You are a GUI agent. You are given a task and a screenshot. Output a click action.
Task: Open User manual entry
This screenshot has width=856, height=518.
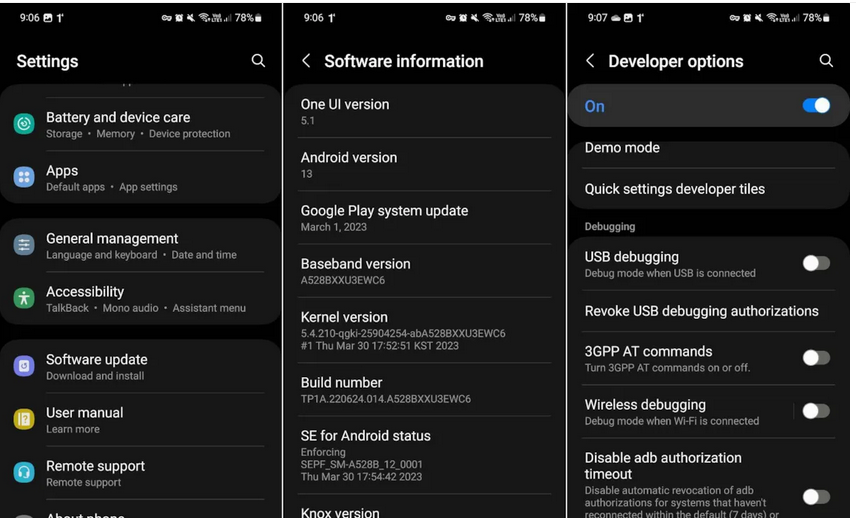point(140,420)
